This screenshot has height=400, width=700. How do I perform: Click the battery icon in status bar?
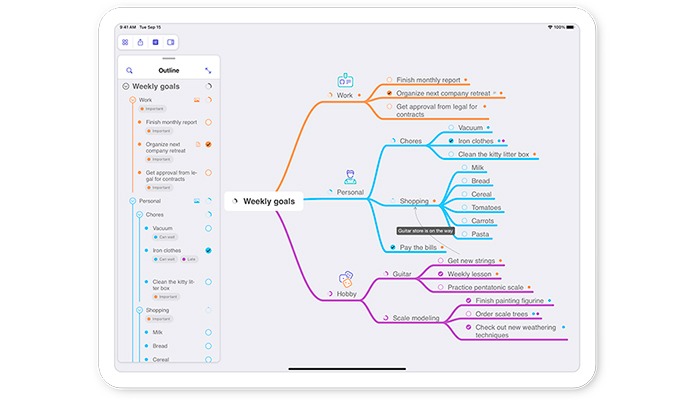570,27
